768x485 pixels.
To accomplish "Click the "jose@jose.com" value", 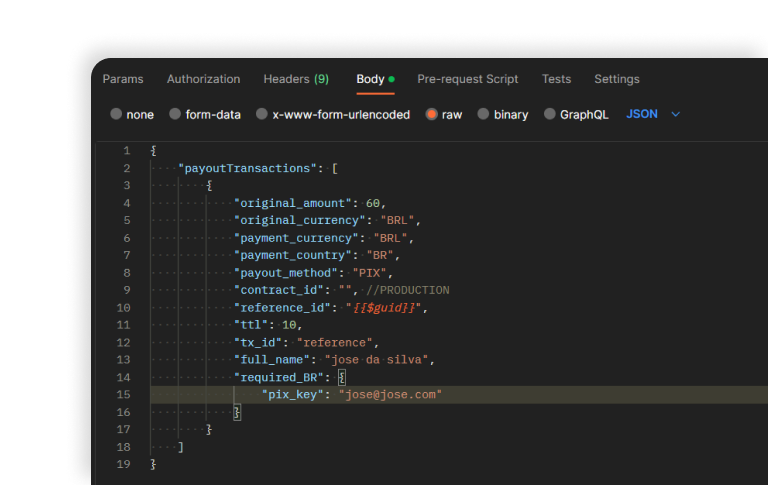I will coord(390,395).
